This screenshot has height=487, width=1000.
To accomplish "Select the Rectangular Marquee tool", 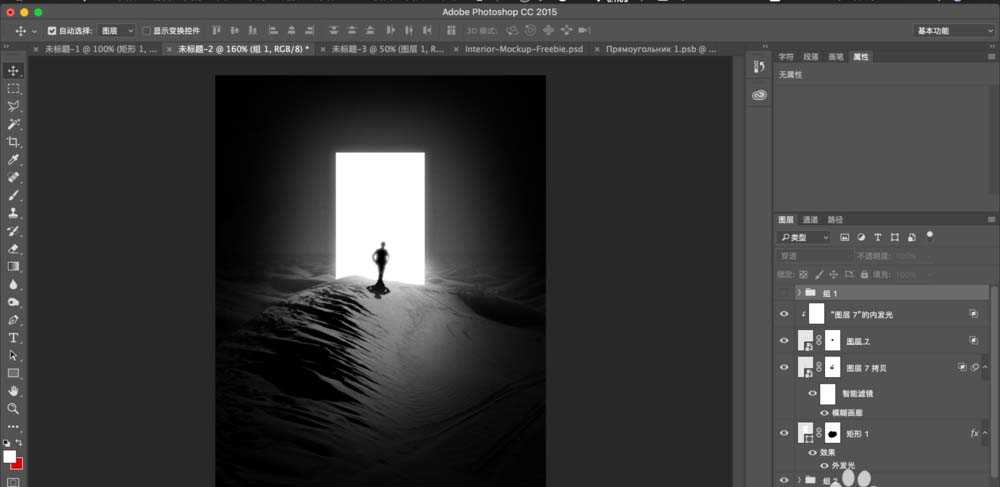I will pos(14,89).
